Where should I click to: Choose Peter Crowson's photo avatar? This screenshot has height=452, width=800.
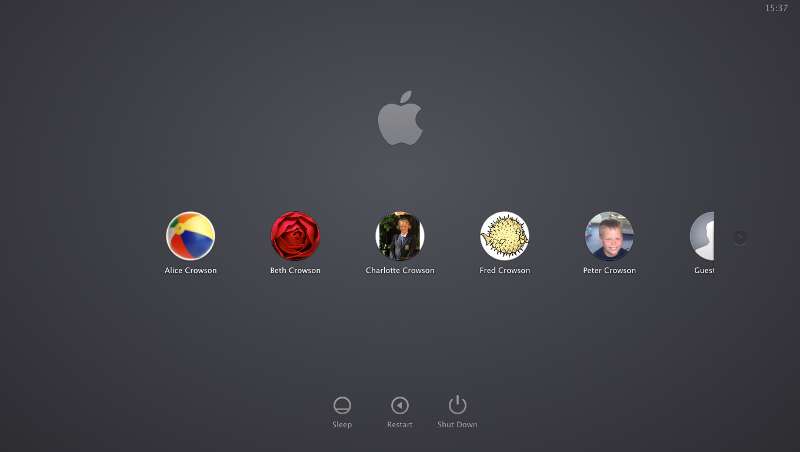pos(609,236)
